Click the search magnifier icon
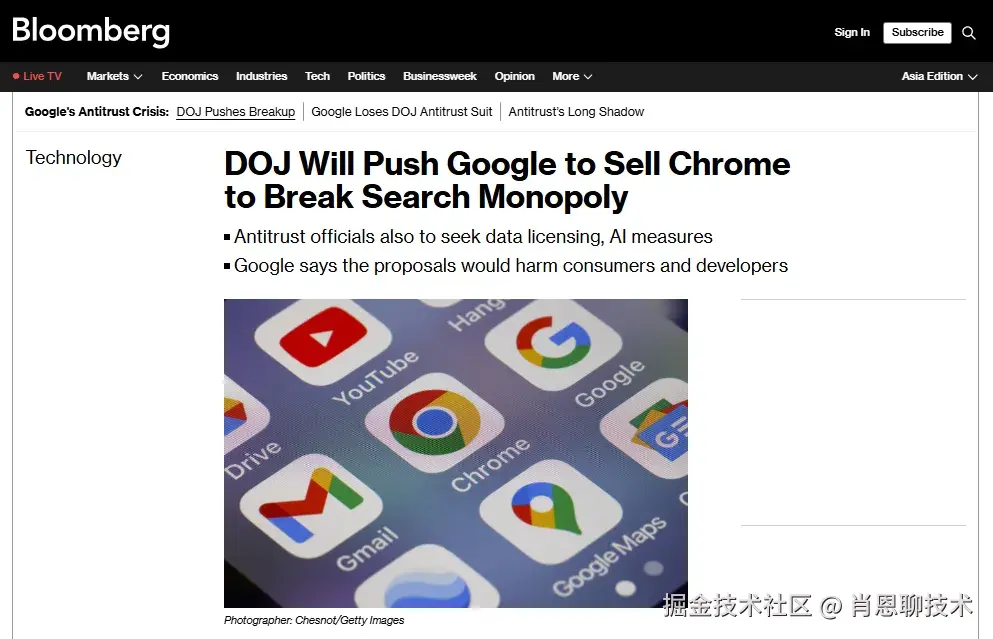This screenshot has width=993, height=639. (968, 33)
